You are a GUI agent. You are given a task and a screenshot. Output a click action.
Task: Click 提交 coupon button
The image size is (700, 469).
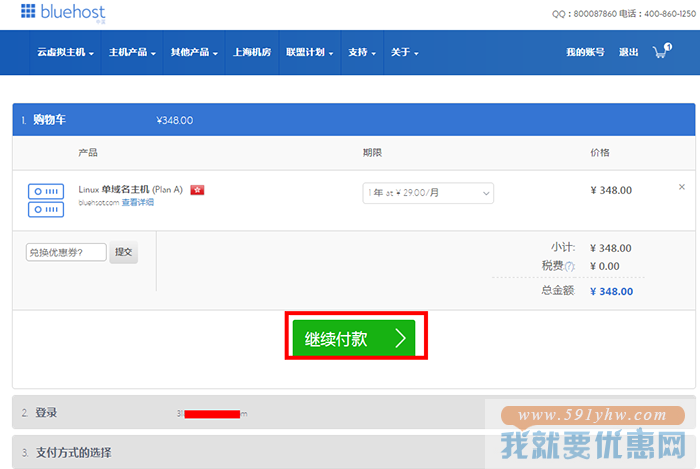pos(124,252)
